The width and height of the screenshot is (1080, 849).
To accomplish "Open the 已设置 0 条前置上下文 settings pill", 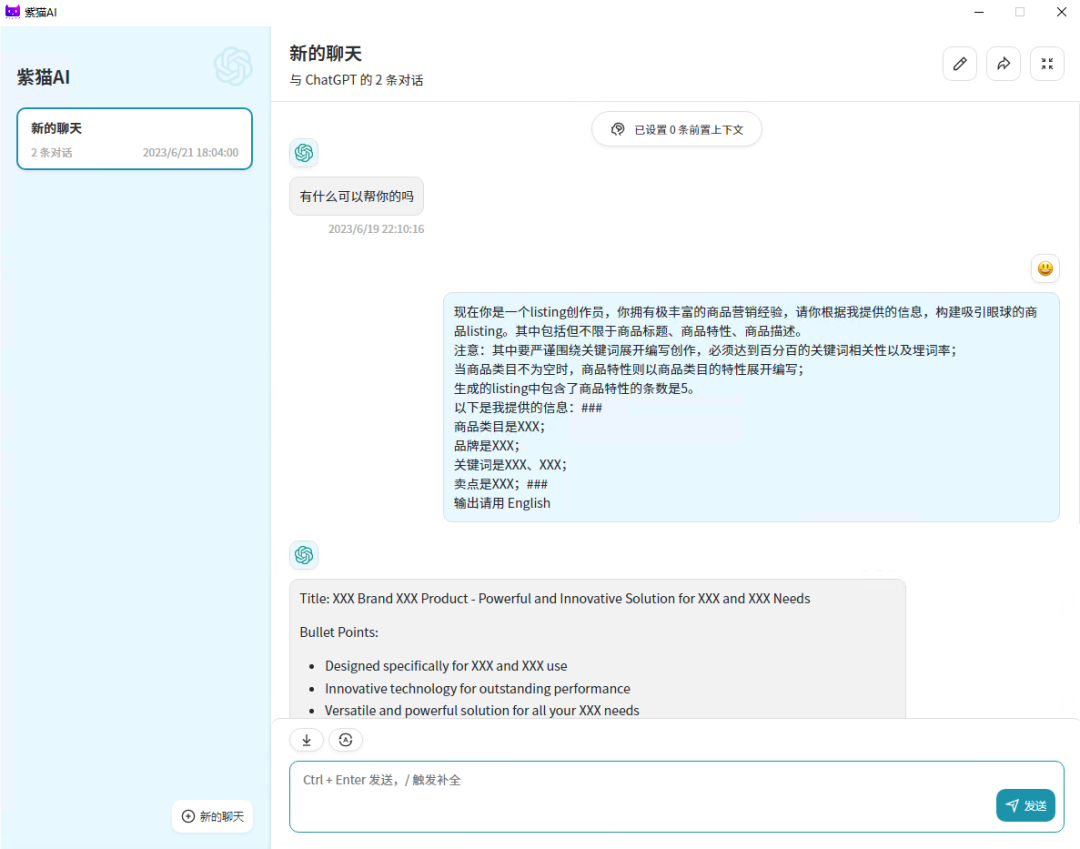I will [x=676, y=129].
